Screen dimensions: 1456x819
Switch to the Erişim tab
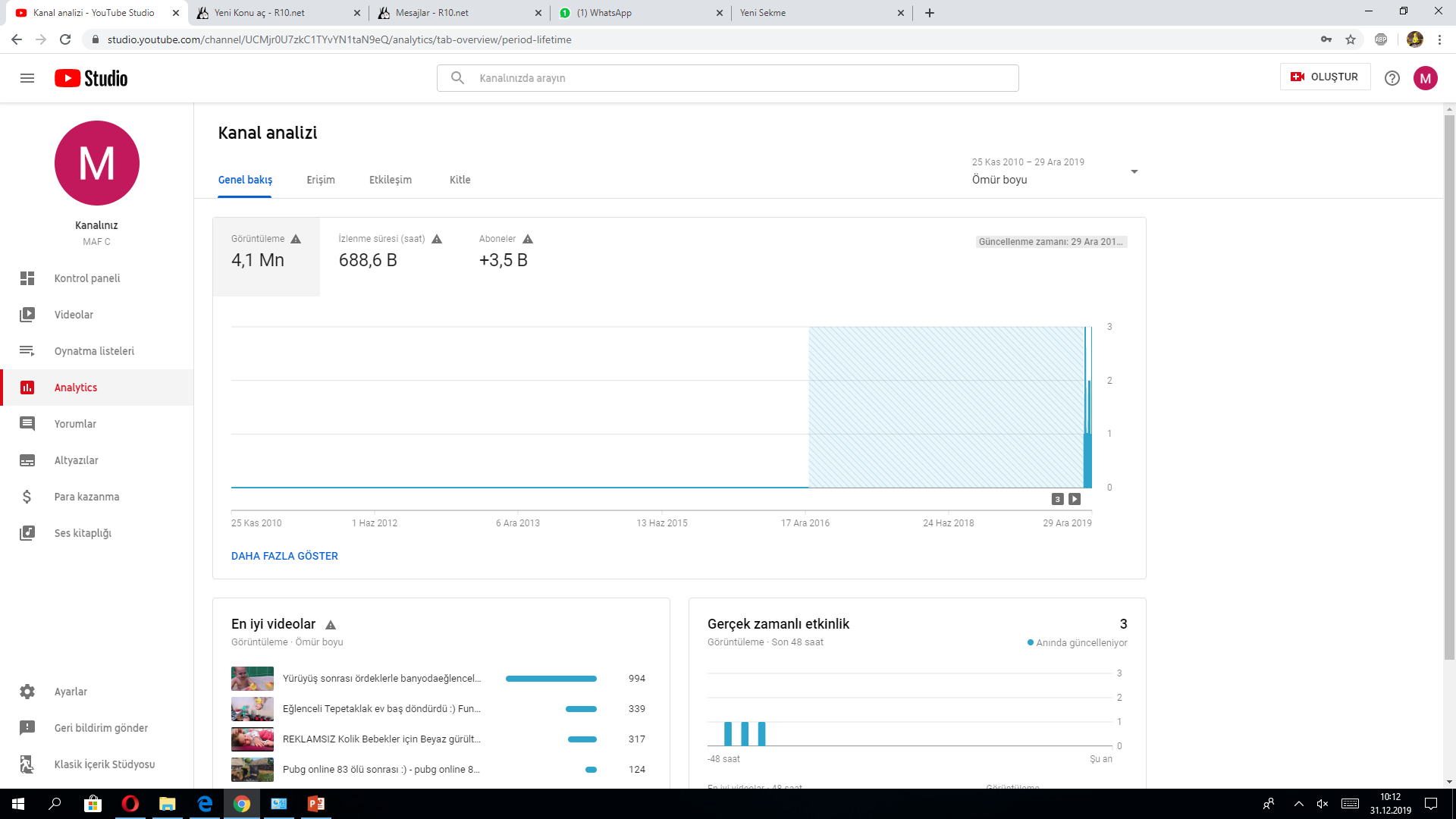tap(321, 180)
